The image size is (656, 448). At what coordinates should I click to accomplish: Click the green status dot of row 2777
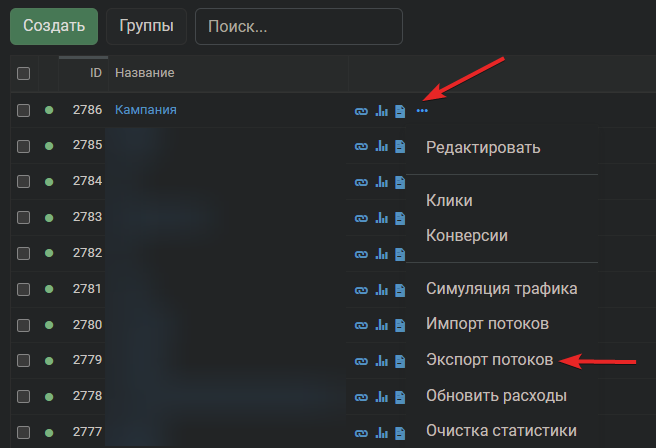pyautogui.click(x=49, y=433)
